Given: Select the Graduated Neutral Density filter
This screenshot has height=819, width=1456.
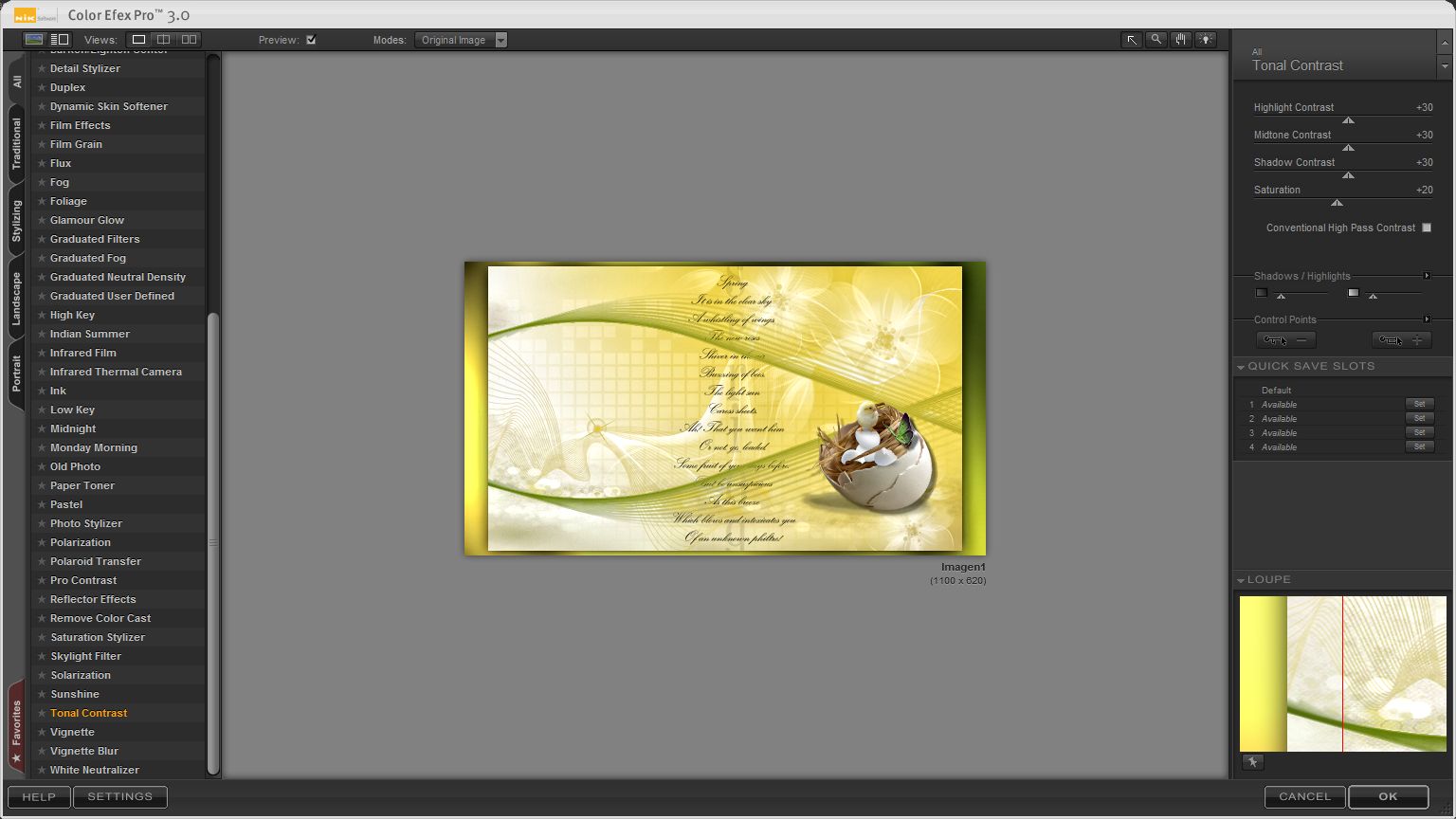Looking at the screenshot, I should (x=118, y=277).
